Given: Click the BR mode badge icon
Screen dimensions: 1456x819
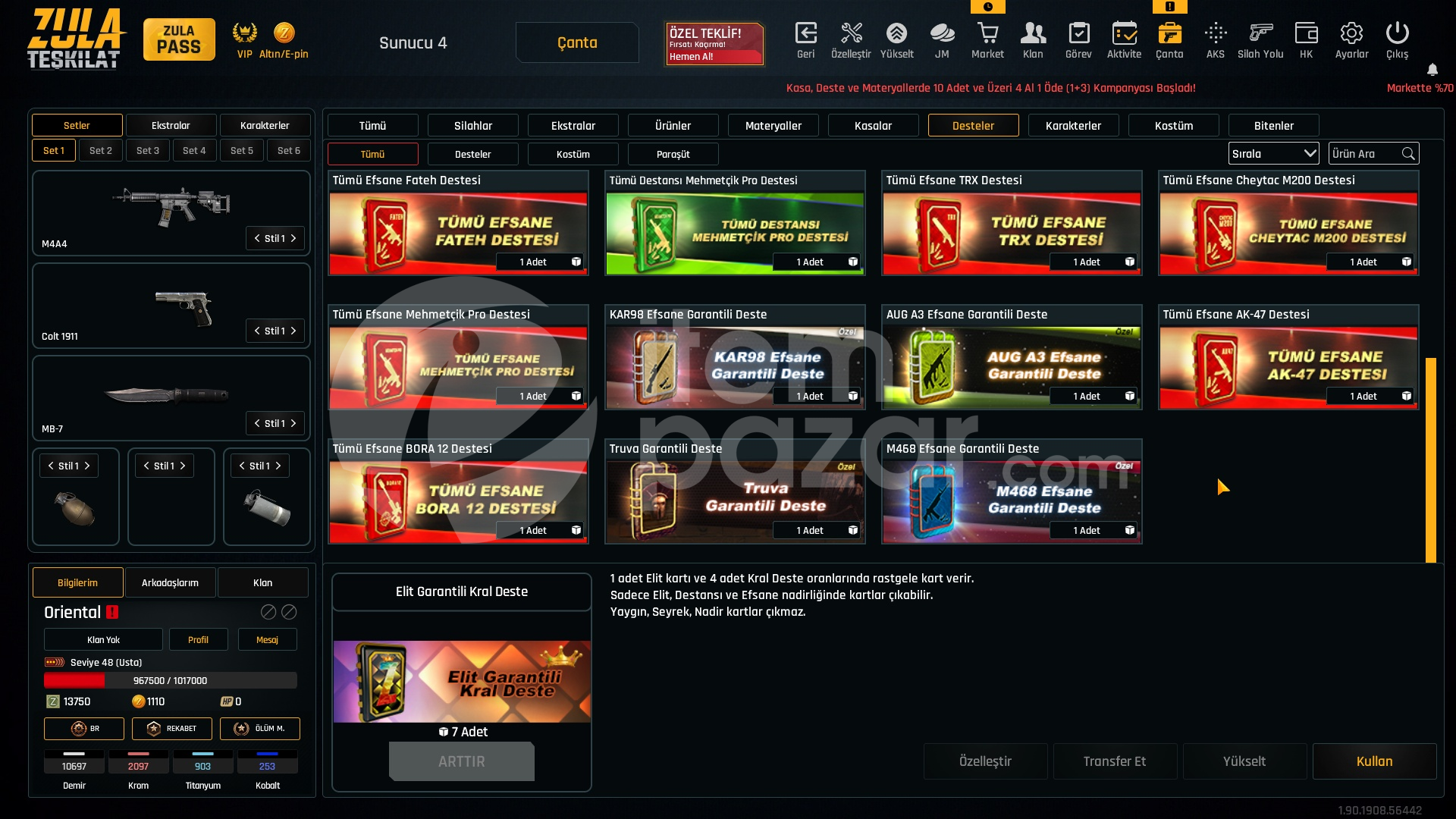Looking at the screenshot, I should click(79, 729).
